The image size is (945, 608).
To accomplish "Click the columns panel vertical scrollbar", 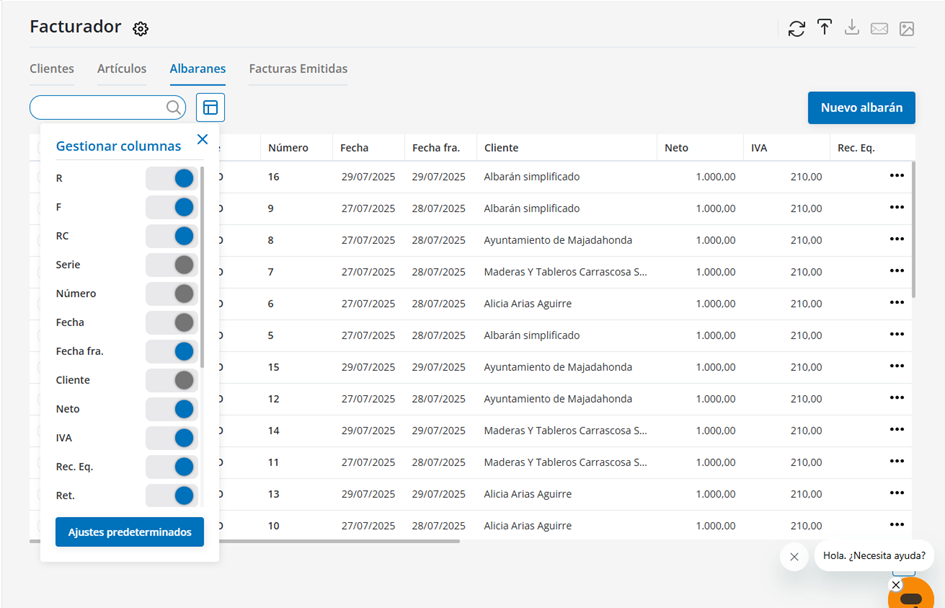I will coord(202,267).
